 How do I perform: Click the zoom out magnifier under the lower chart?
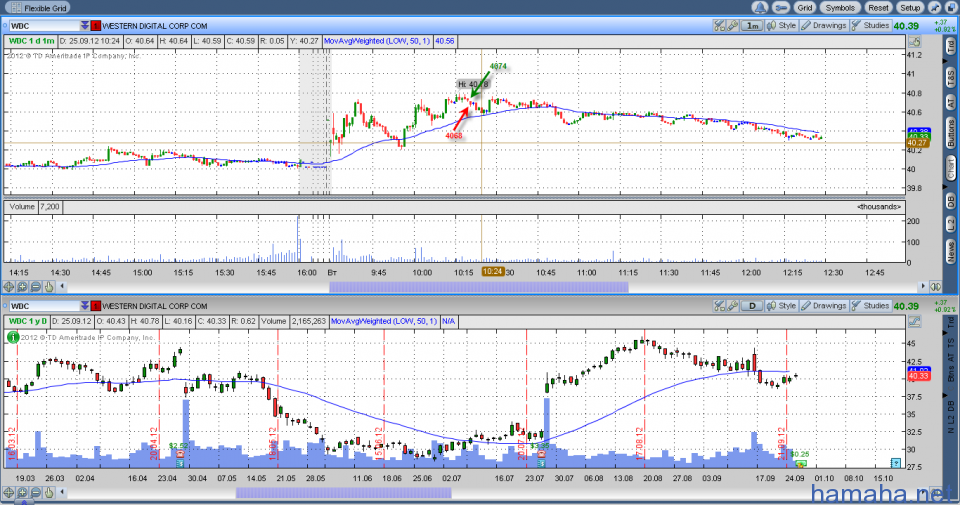click(x=36, y=492)
